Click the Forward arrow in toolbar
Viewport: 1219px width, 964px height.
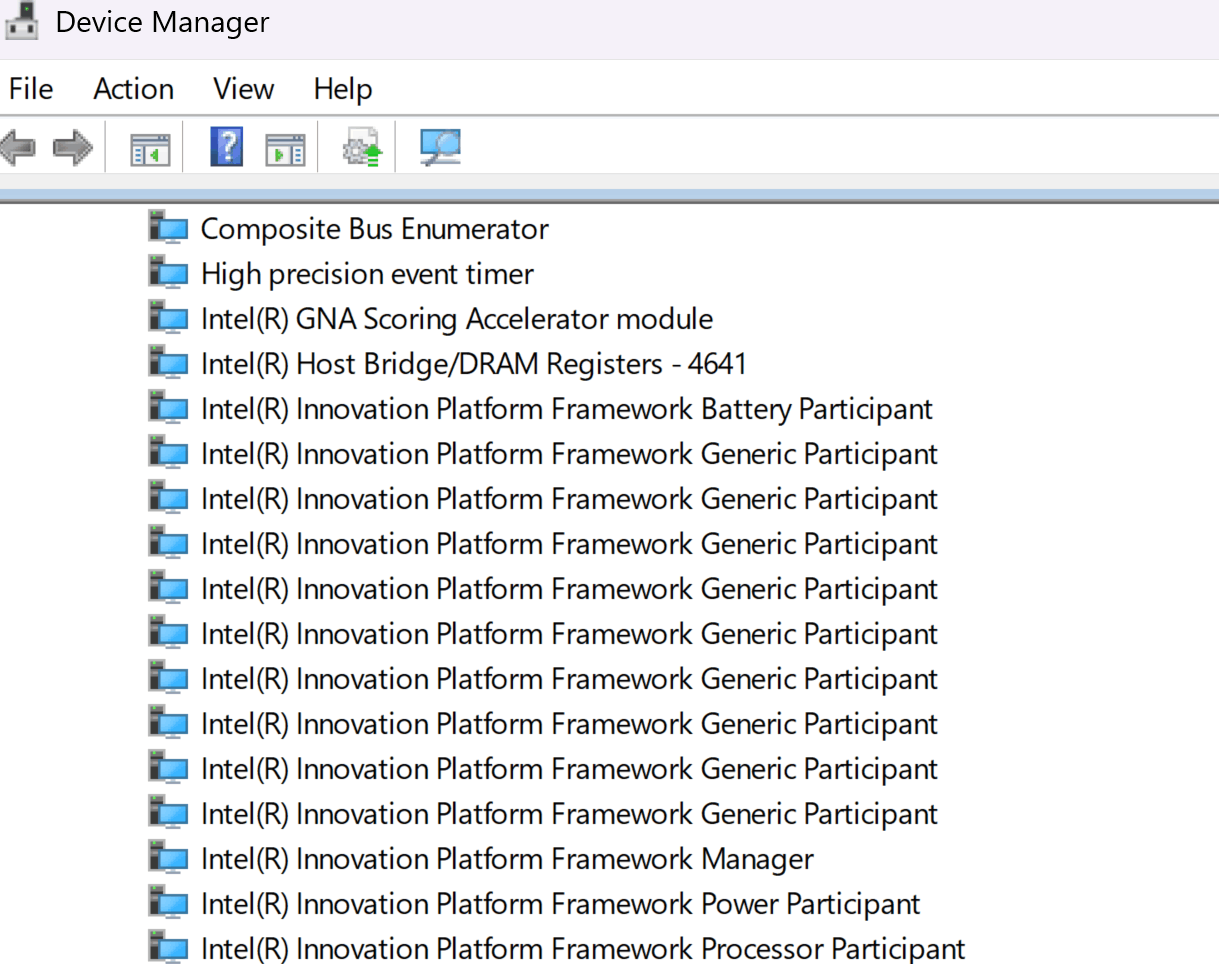[x=72, y=148]
